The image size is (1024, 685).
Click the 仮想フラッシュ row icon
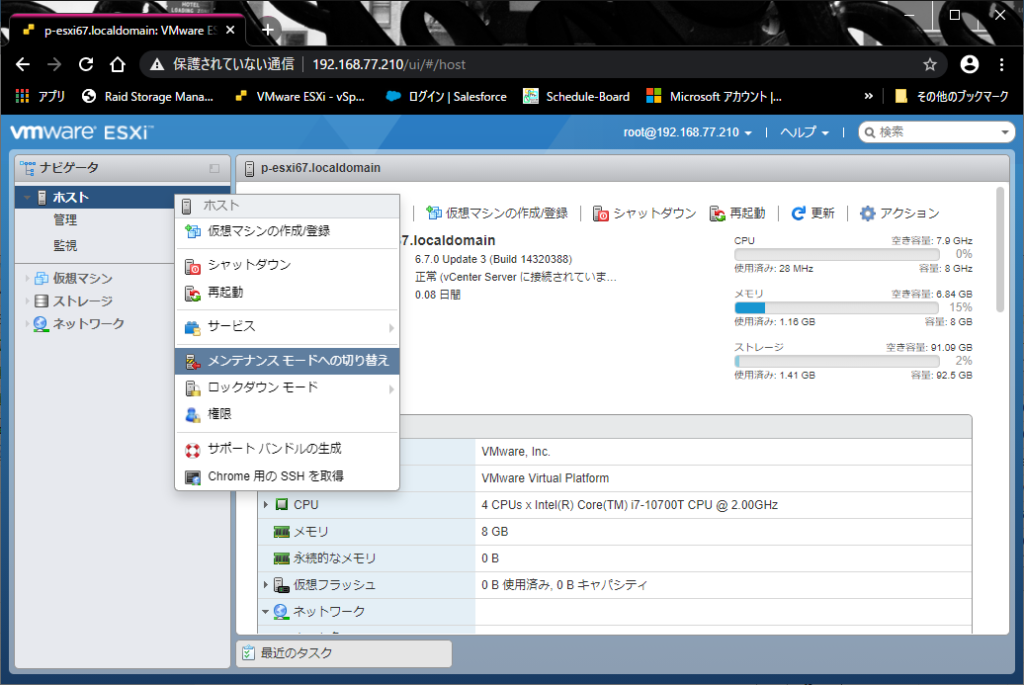(x=281, y=584)
